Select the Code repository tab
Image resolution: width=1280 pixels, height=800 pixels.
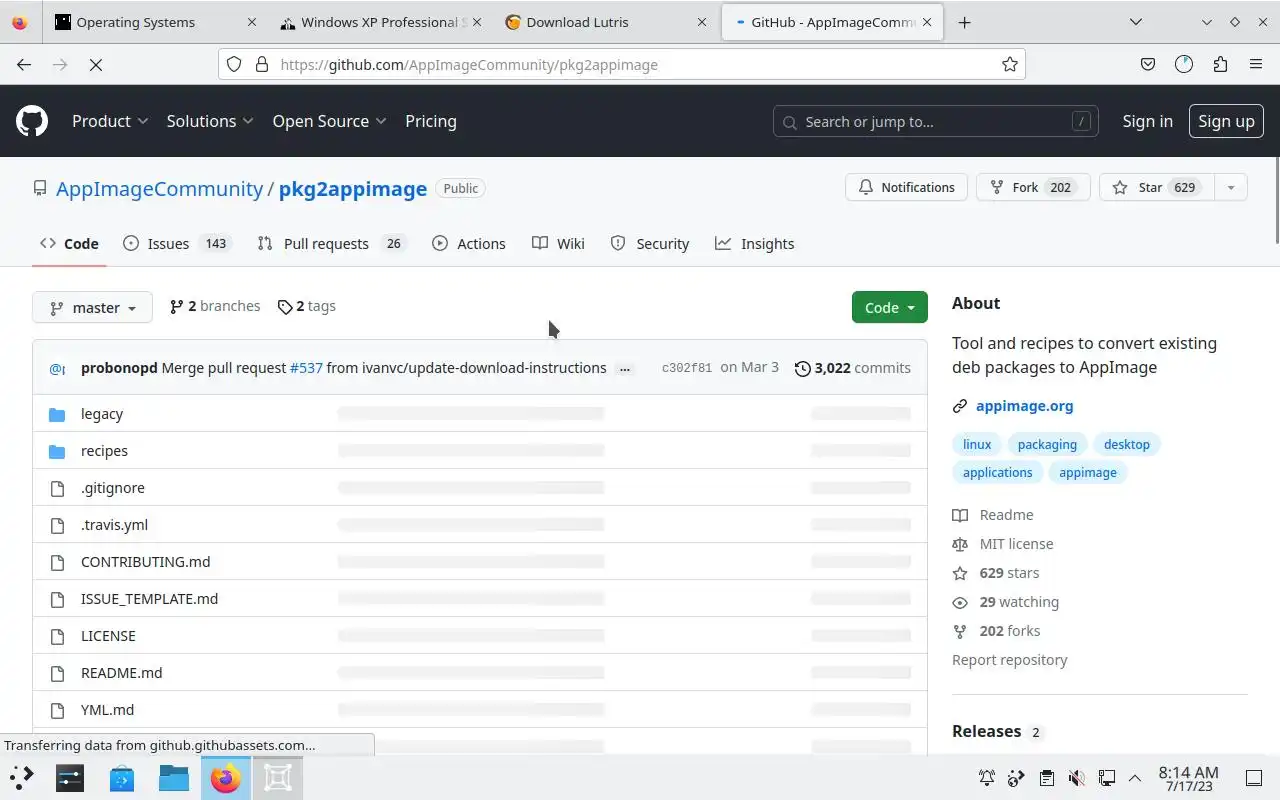tap(69, 244)
